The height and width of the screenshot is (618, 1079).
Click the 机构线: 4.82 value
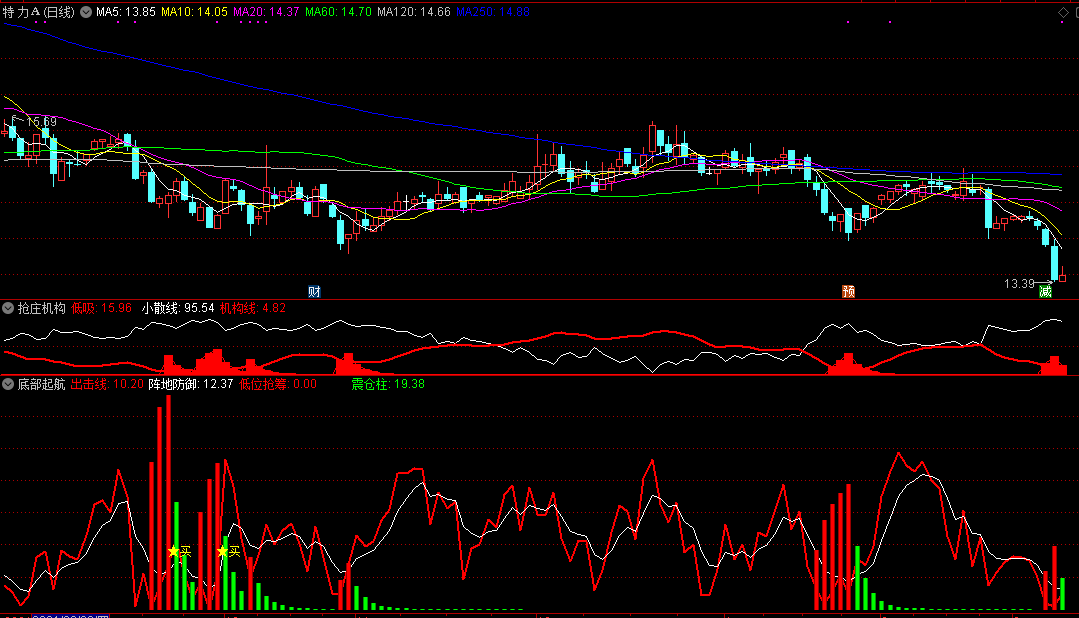pyautogui.click(x=253, y=308)
